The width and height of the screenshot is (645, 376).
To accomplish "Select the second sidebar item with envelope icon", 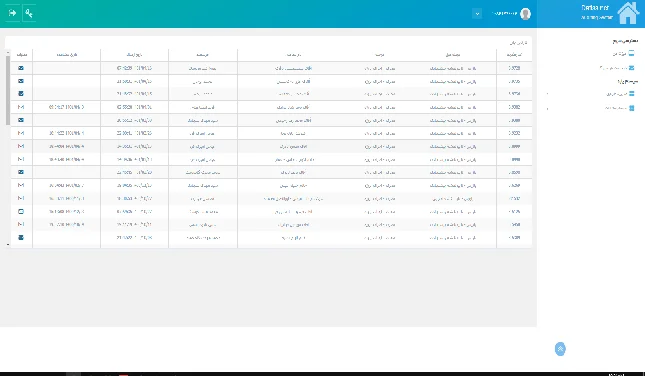I will click(617, 67).
